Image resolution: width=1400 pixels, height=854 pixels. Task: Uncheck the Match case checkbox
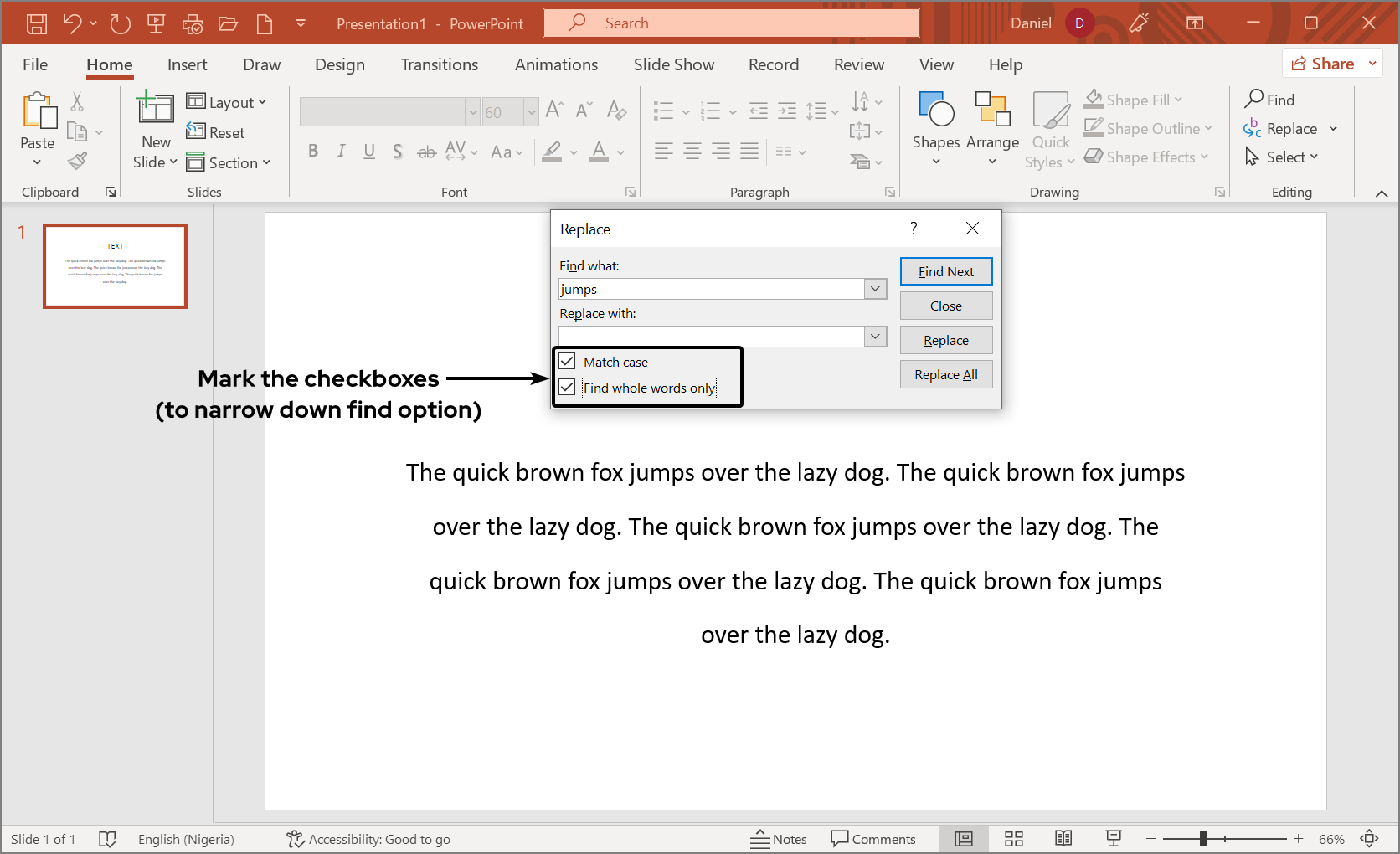point(568,362)
